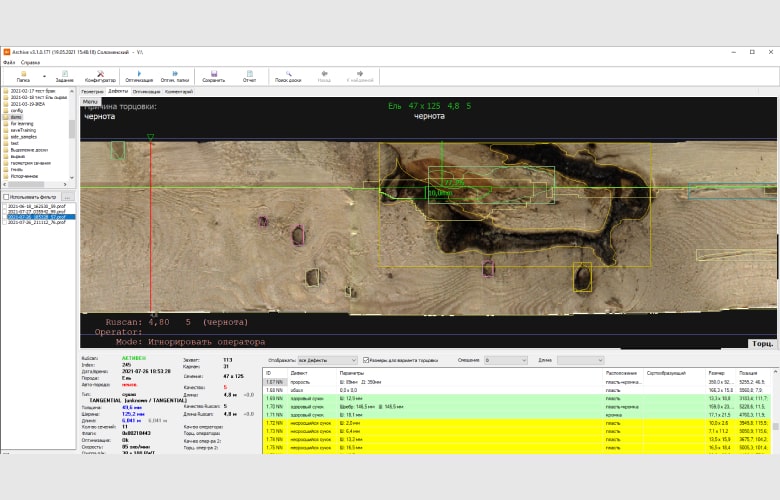Select the вырыв folder
The height and width of the screenshot is (500, 780).
coord(17,156)
